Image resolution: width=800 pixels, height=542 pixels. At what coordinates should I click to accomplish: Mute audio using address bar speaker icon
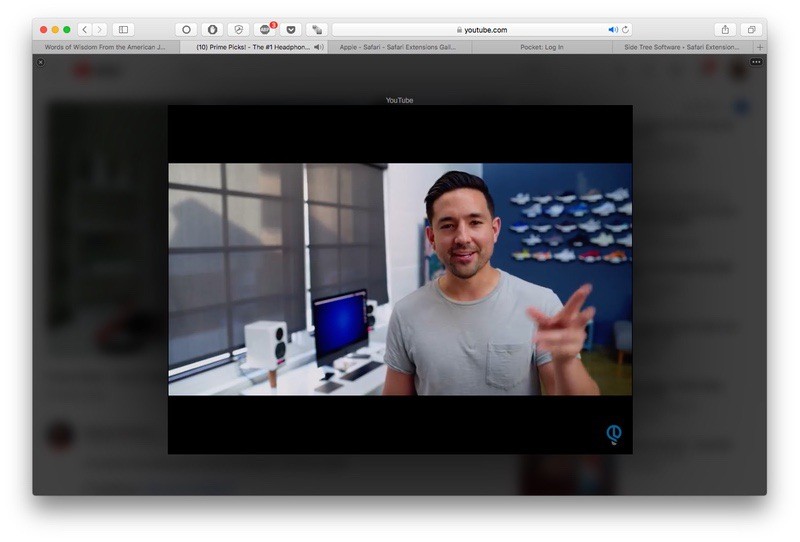click(613, 30)
